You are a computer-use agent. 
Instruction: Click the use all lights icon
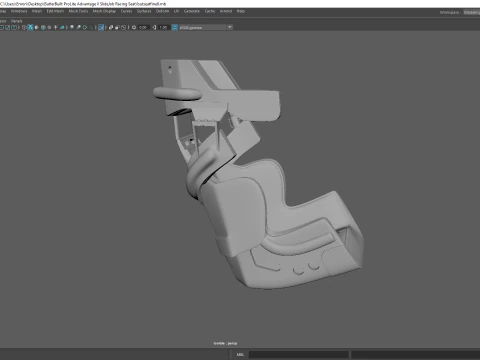(55, 27)
